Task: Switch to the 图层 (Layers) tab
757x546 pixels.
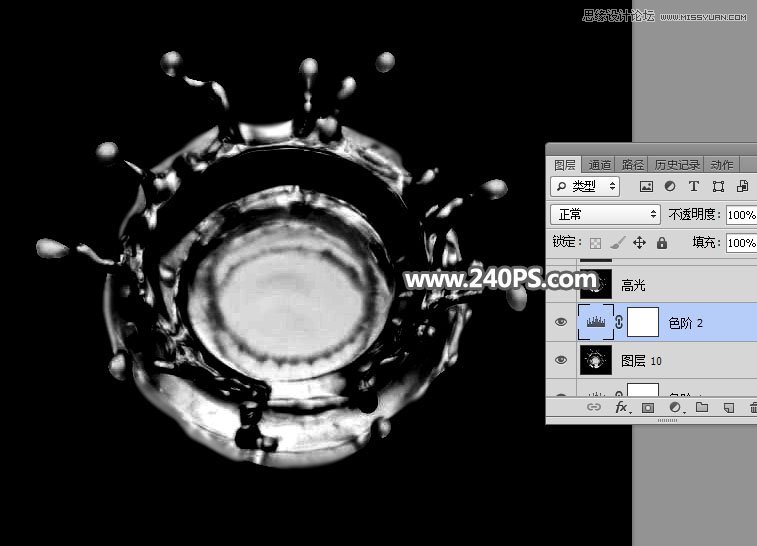Action: (564, 165)
